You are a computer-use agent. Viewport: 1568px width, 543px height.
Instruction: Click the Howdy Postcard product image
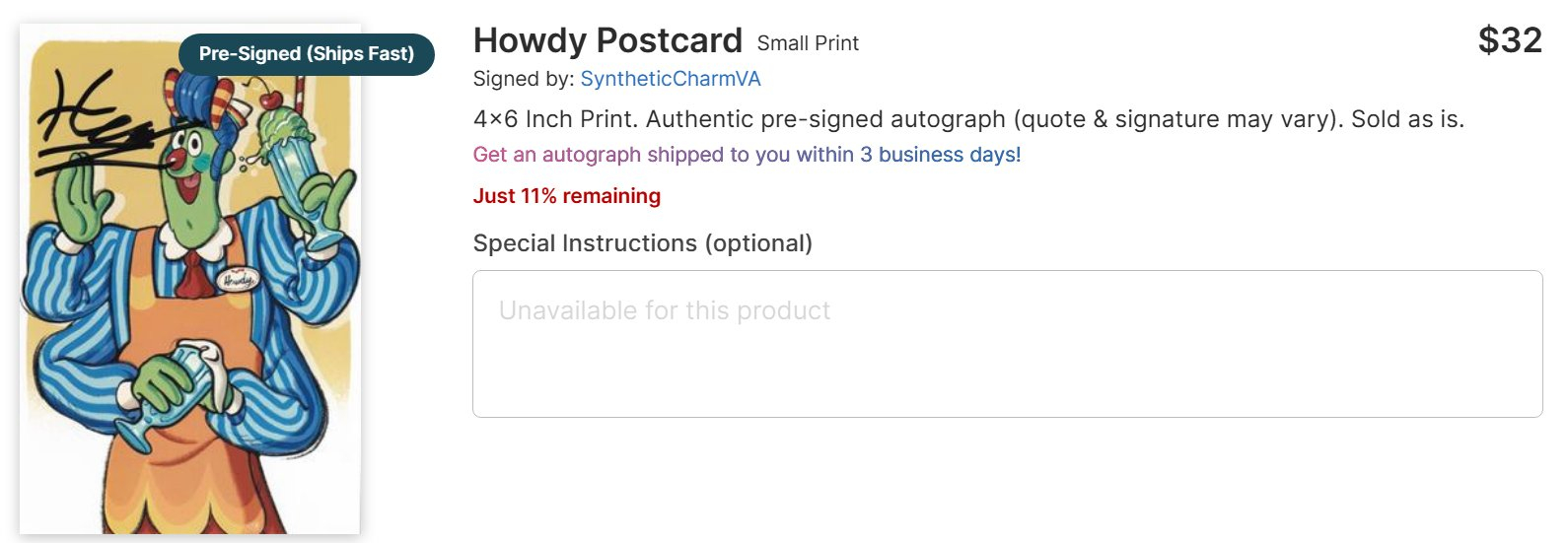click(x=189, y=325)
